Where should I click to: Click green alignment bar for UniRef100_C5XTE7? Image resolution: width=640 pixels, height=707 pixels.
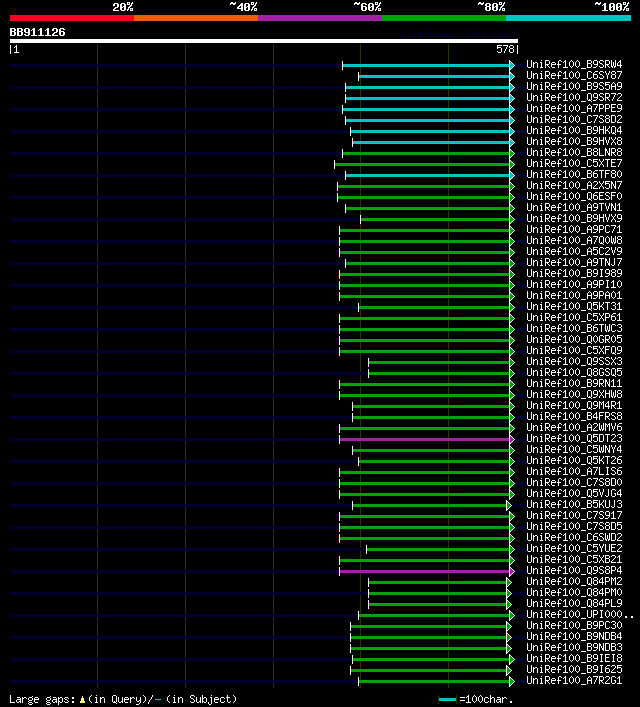[x=422, y=165]
